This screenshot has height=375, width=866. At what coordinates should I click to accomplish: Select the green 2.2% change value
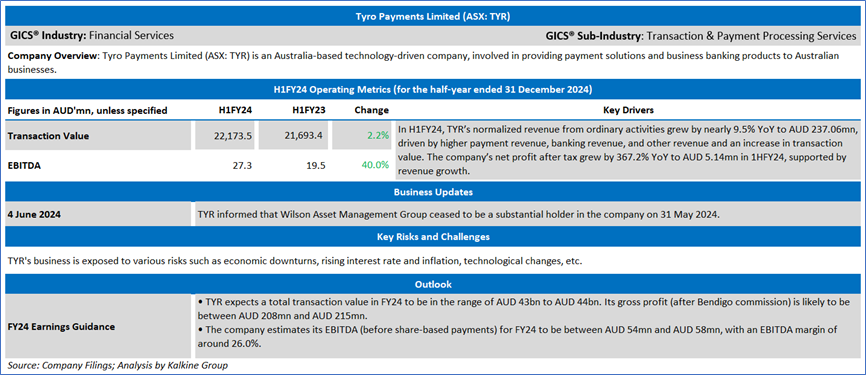[x=378, y=136]
